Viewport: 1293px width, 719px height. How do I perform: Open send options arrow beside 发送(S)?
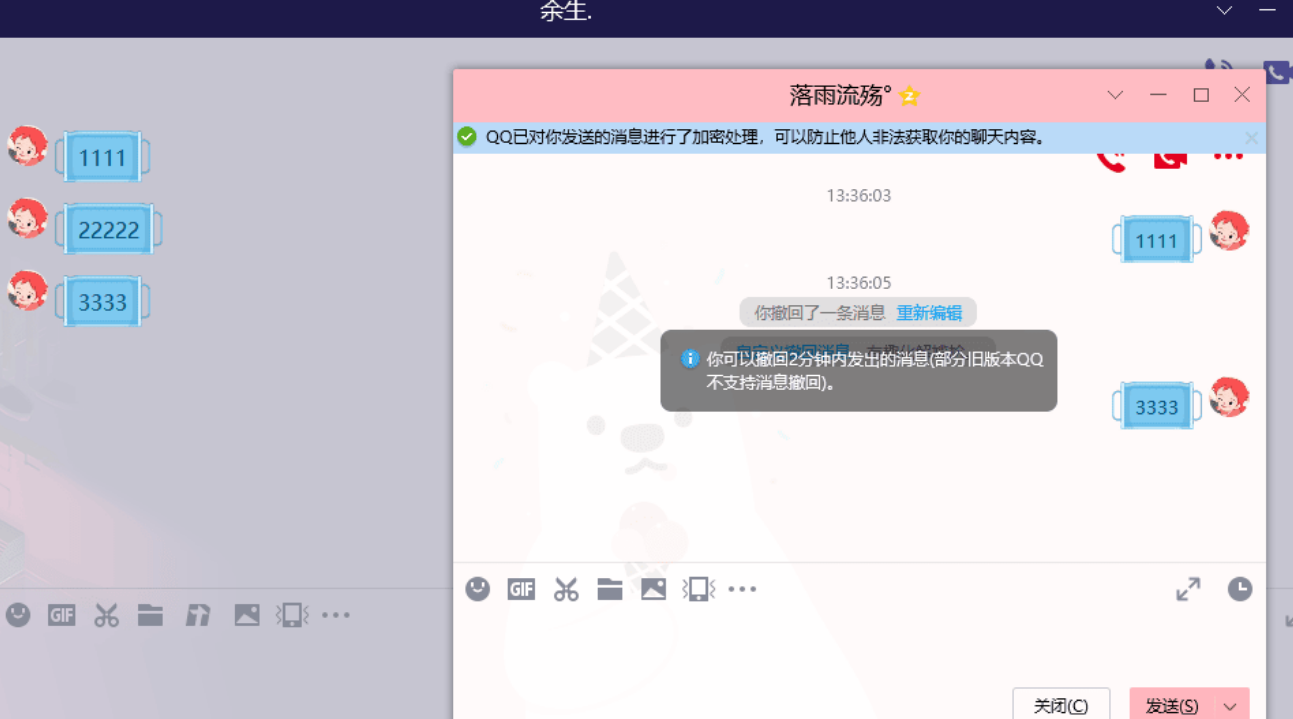pos(1230,706)
